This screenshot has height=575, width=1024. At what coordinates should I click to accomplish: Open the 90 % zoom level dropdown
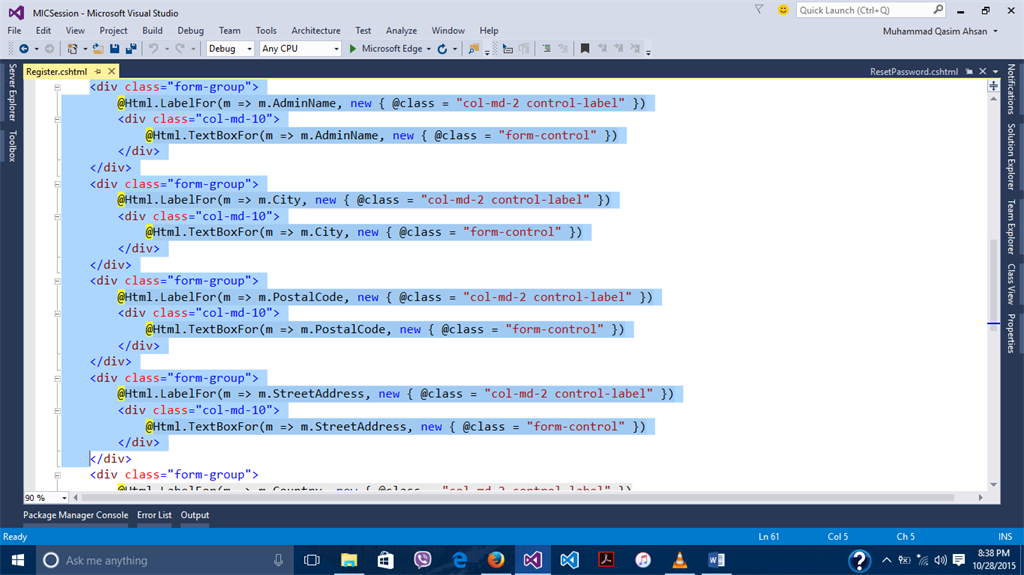coord(64,497)
